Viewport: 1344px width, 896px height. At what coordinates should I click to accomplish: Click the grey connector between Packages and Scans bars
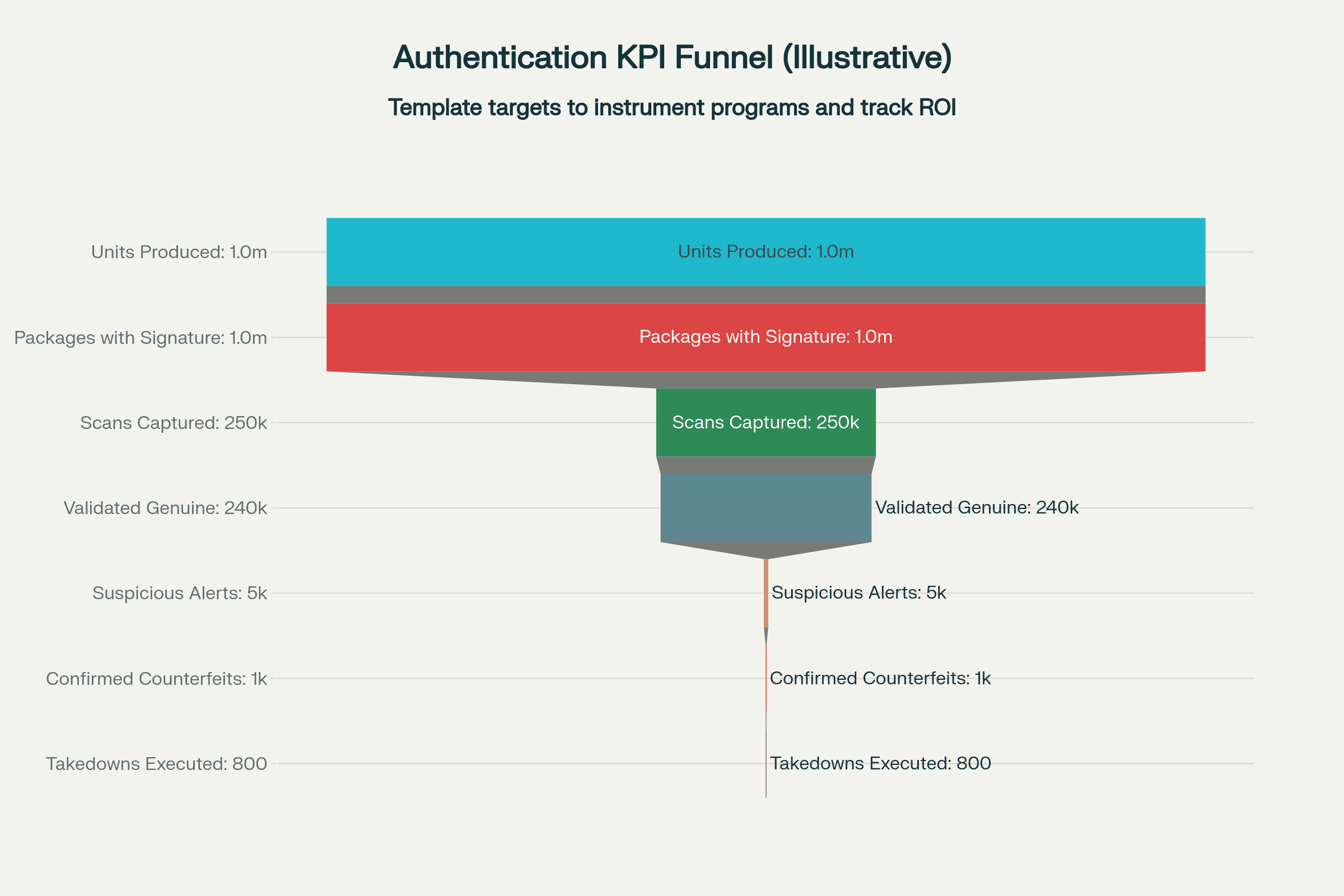(x=766, y=380)
